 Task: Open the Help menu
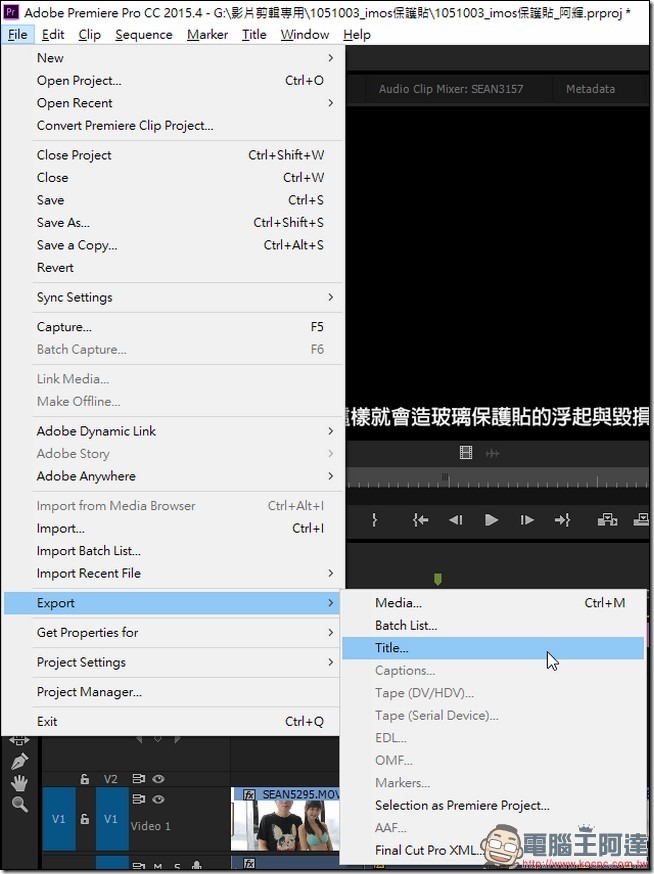pyautogui.click(x=357, y=35)
